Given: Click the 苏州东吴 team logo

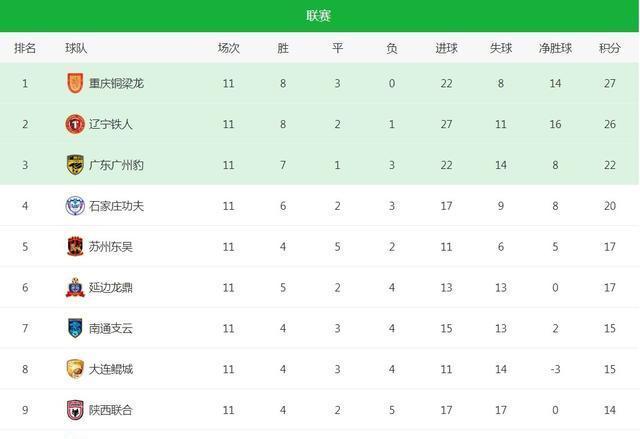Looking at the screenshot, I should click(x=75, y=246).
